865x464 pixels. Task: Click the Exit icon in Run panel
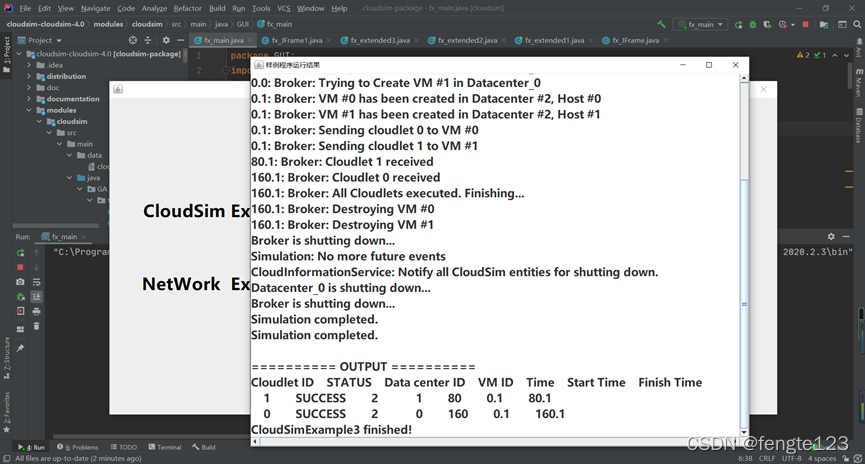[x=20, y=311]
